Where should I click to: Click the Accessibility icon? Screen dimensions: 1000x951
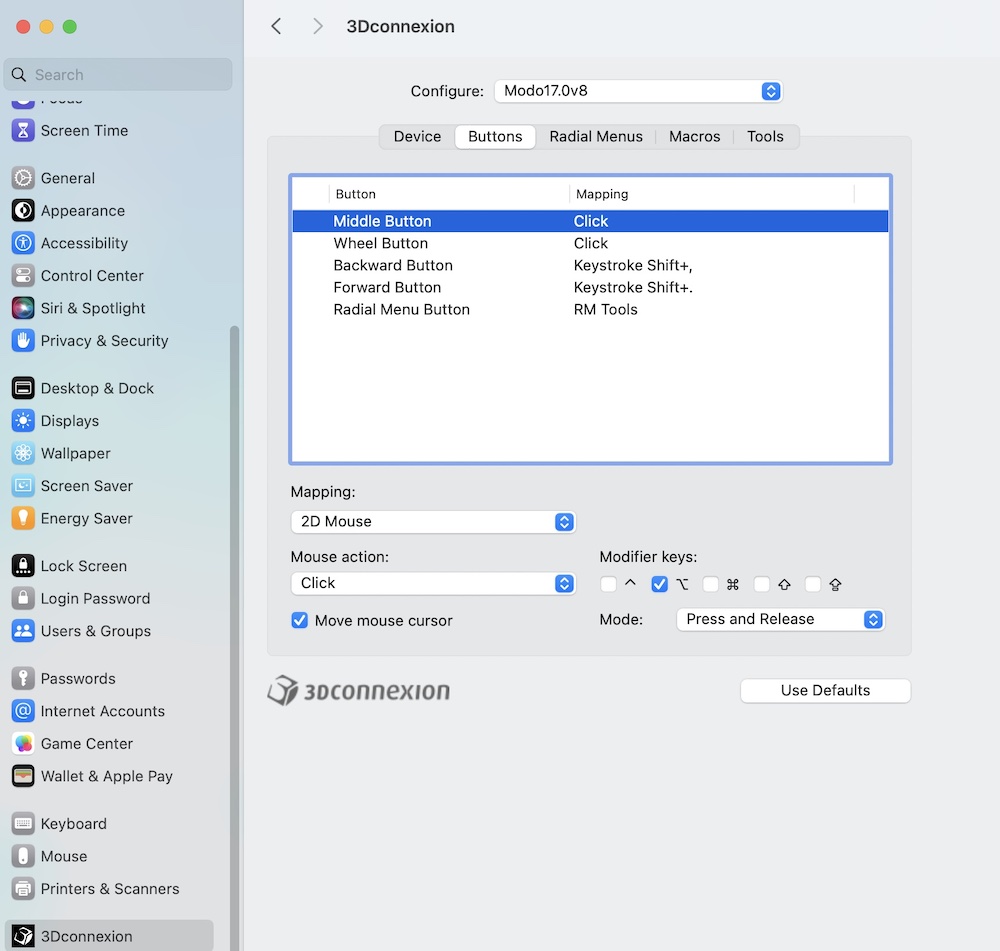tap(23, 243)
